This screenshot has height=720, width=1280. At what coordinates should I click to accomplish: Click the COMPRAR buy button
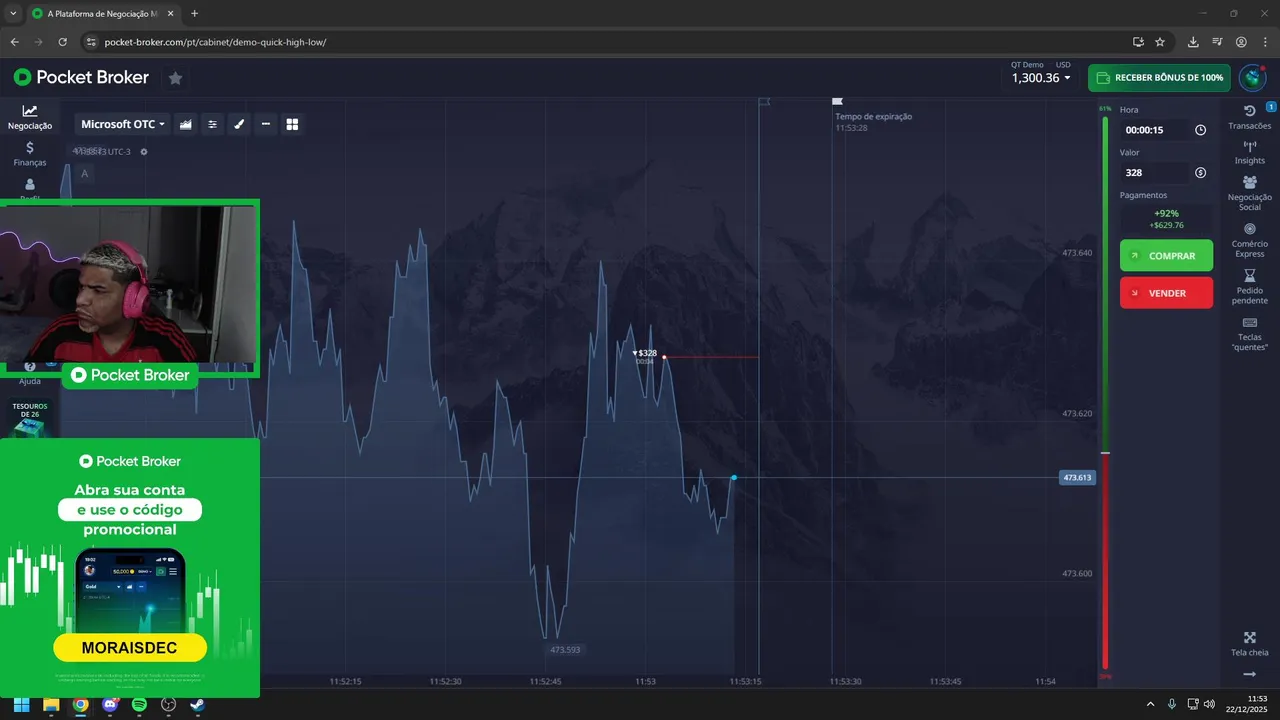click(x=1166, y=256)
